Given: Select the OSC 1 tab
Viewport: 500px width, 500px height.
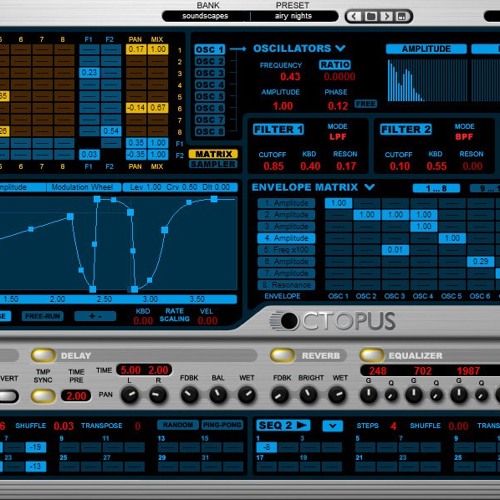Looking at the screenshot, I should click(x=210, y=50).
